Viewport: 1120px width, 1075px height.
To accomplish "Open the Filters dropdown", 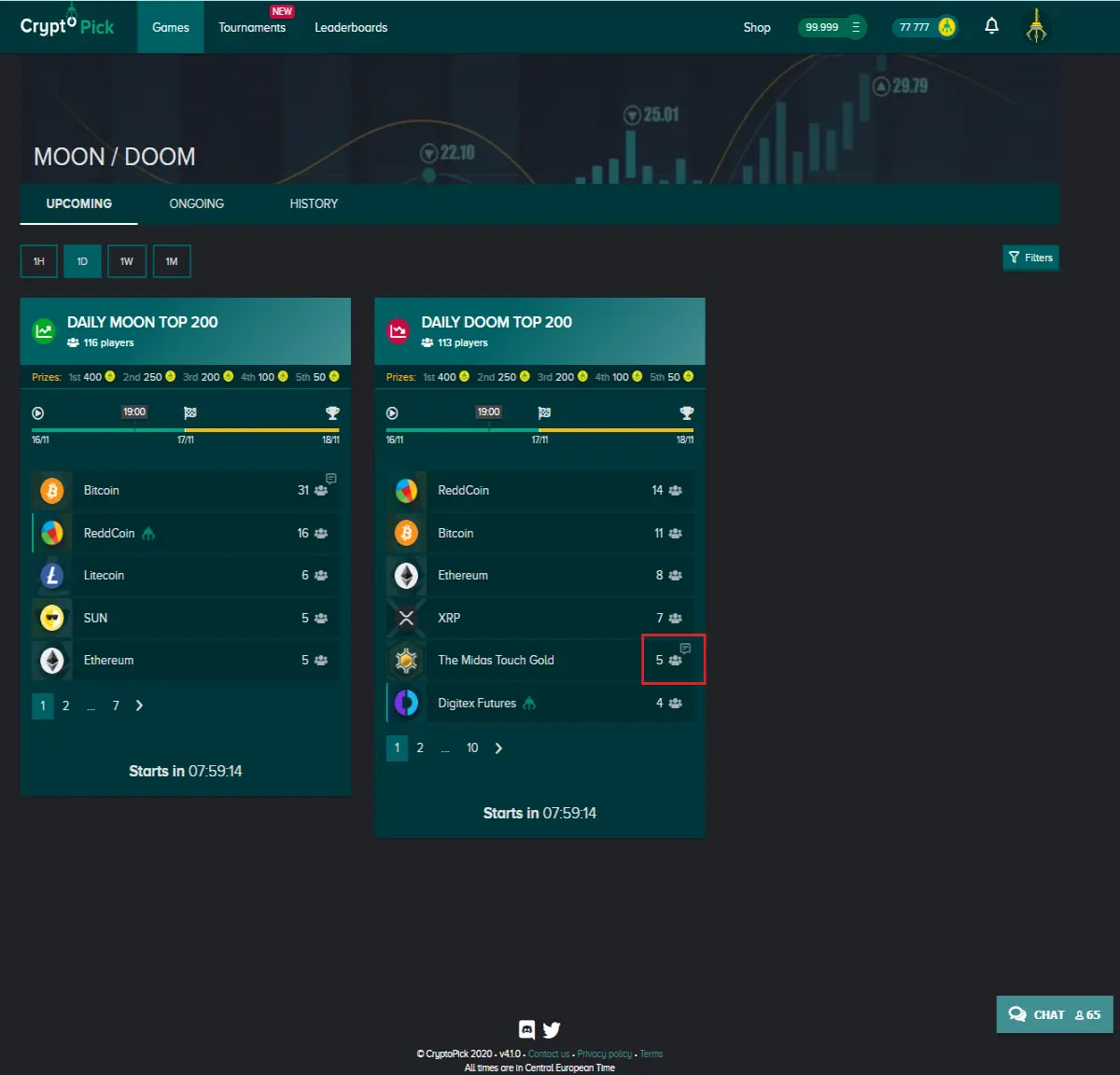I will pyautogui.click(x=1030, y=258).
